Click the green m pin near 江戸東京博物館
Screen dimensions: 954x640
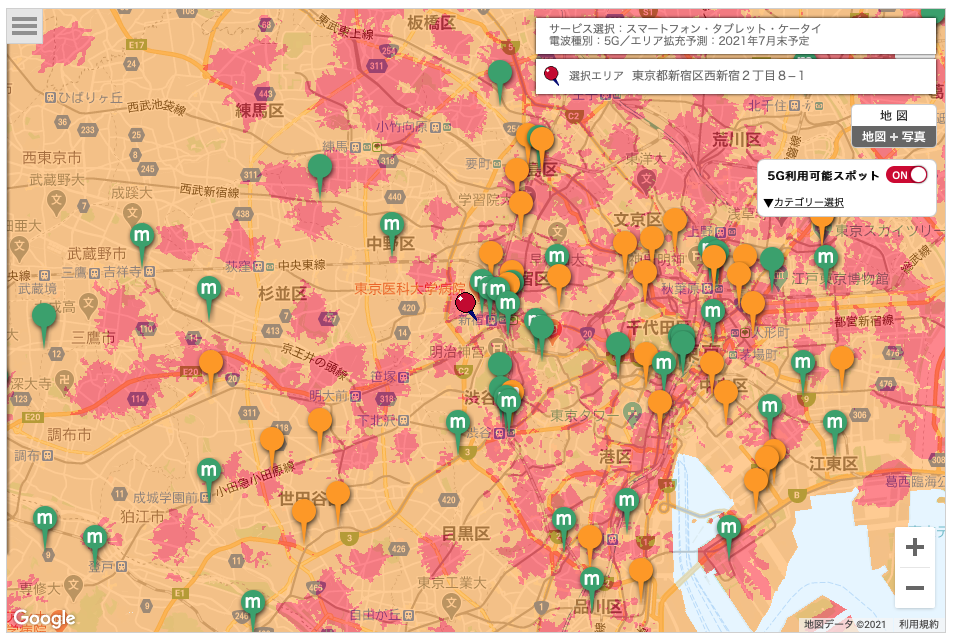(826, 261)
